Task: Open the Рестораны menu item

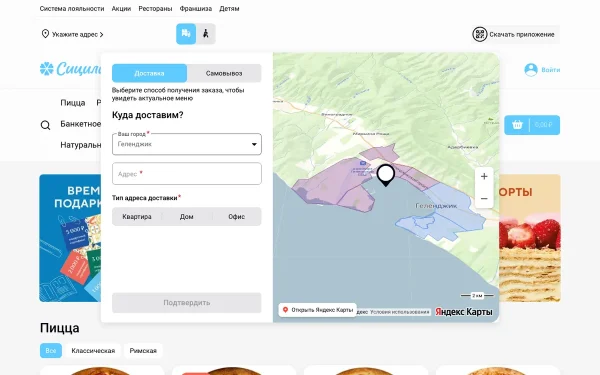Action: pyautogui.click(x=155, y=8)
